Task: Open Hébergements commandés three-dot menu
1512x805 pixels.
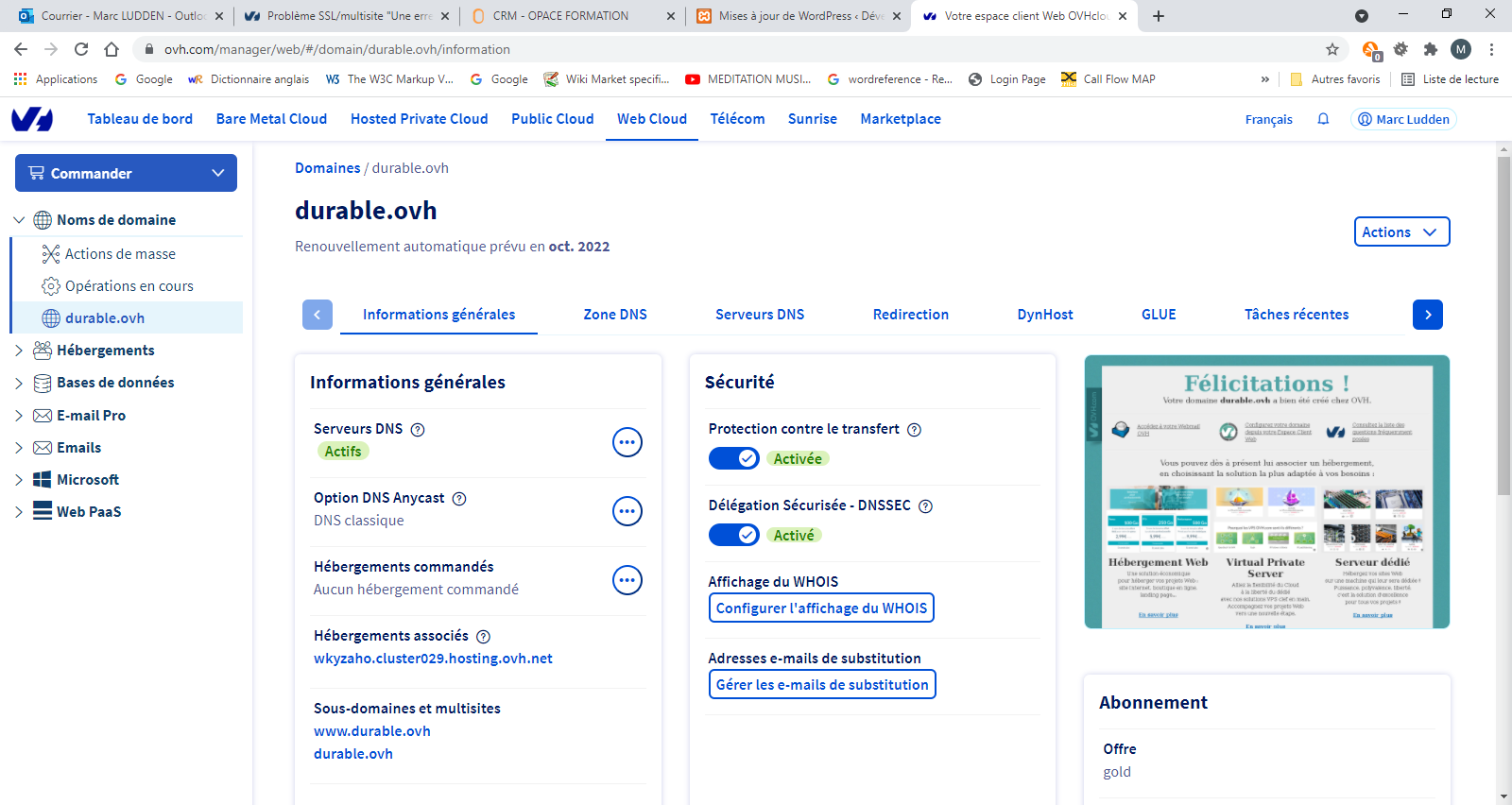Action: 627,580
